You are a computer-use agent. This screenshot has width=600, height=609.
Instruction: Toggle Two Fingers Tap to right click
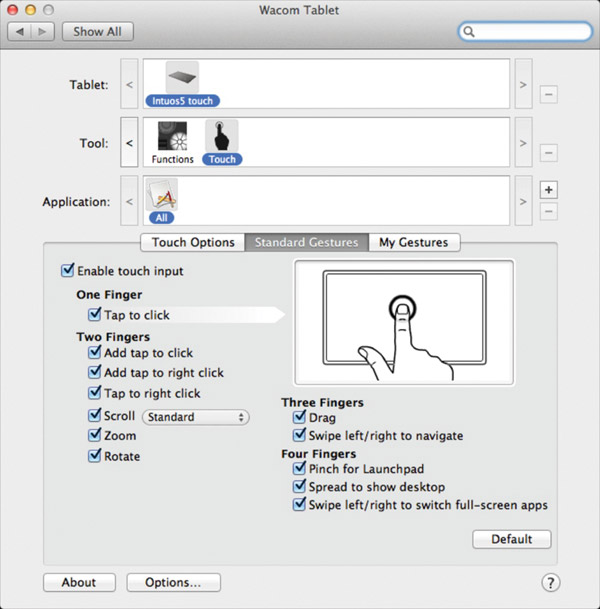95,392
